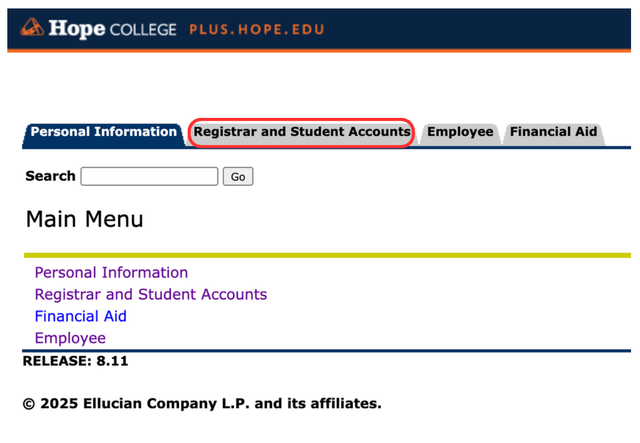This screenshot has height=443, width=640.
Task: Focus the Search text field
Action: [x=149, y=176]
